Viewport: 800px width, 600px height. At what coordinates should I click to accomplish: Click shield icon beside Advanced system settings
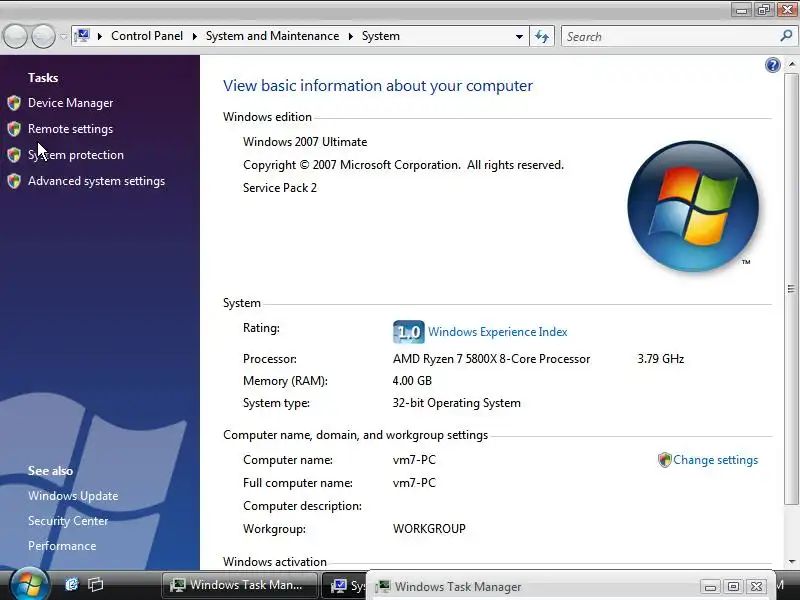14,181
